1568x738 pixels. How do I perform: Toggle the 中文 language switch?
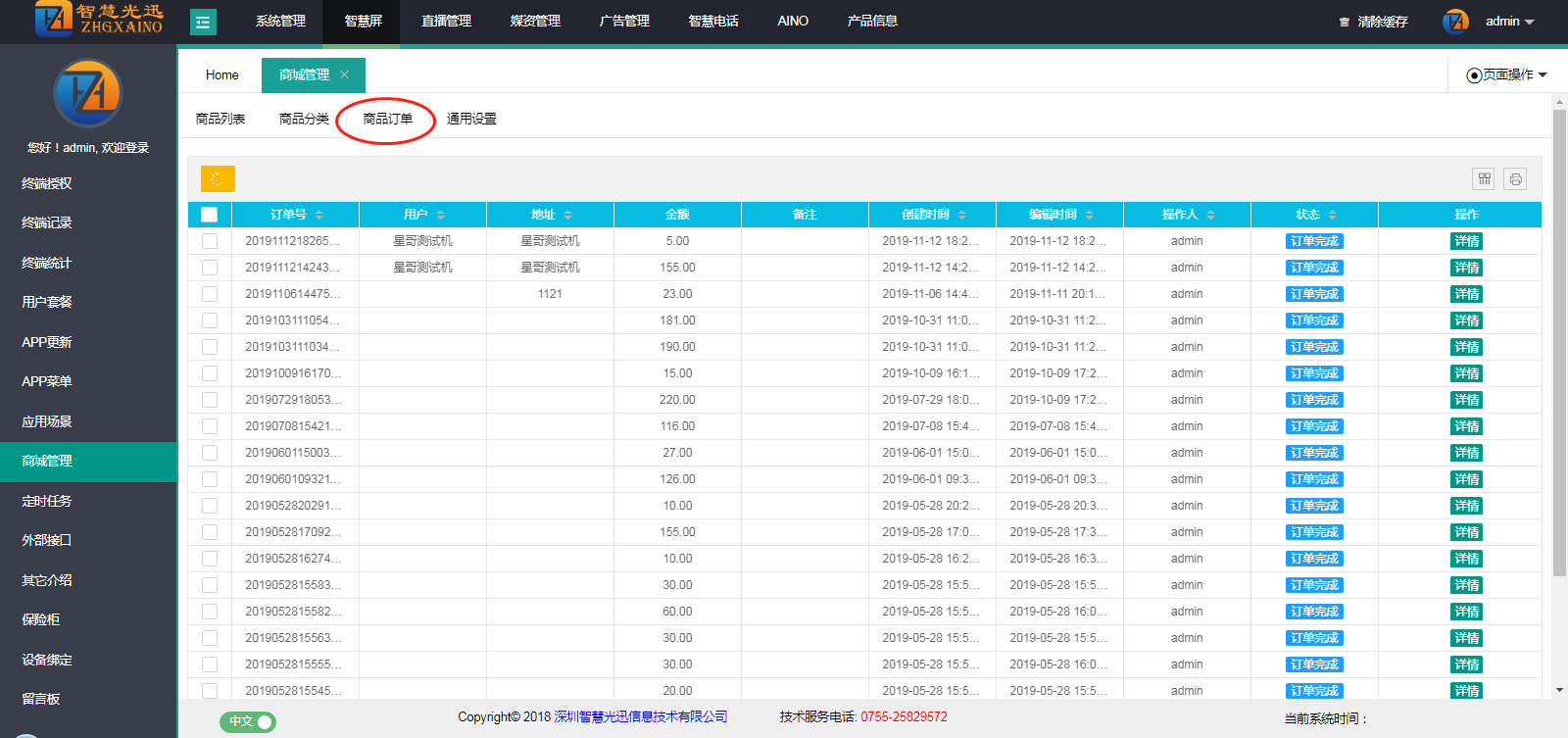coord(248,721)
